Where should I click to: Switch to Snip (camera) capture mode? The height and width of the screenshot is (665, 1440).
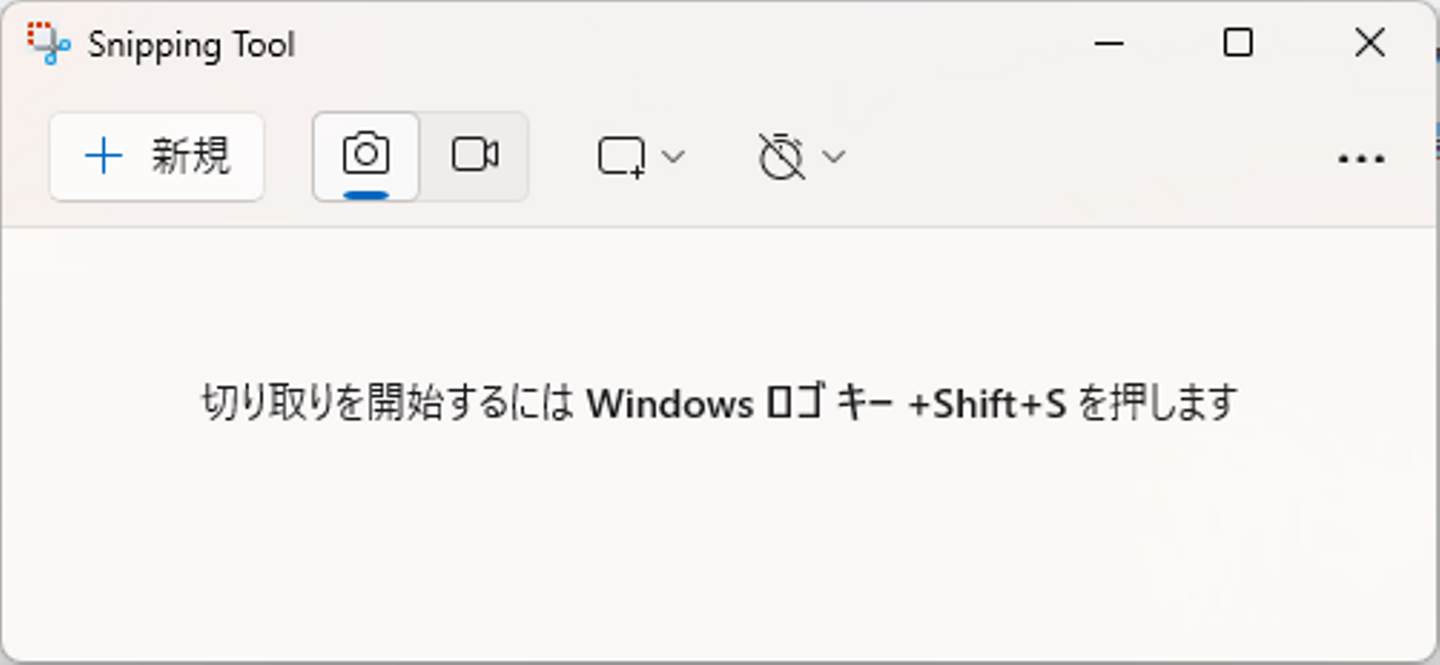[366, 156]
